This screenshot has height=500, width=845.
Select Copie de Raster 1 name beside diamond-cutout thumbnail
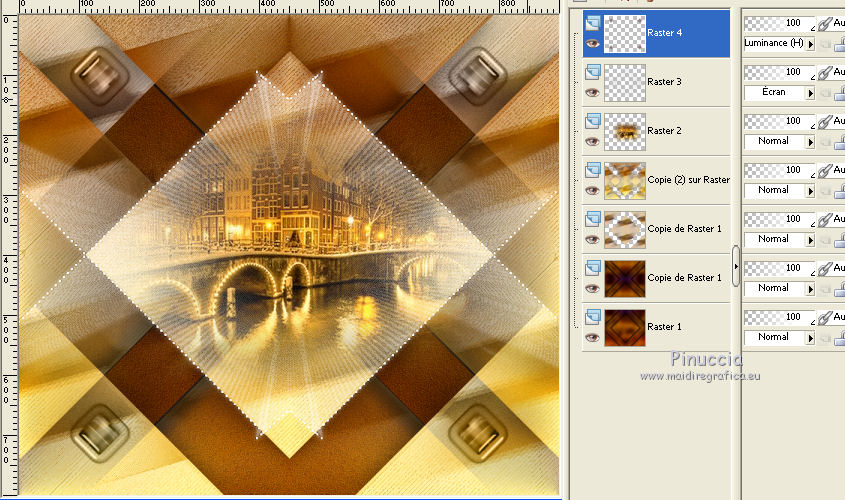684,229
